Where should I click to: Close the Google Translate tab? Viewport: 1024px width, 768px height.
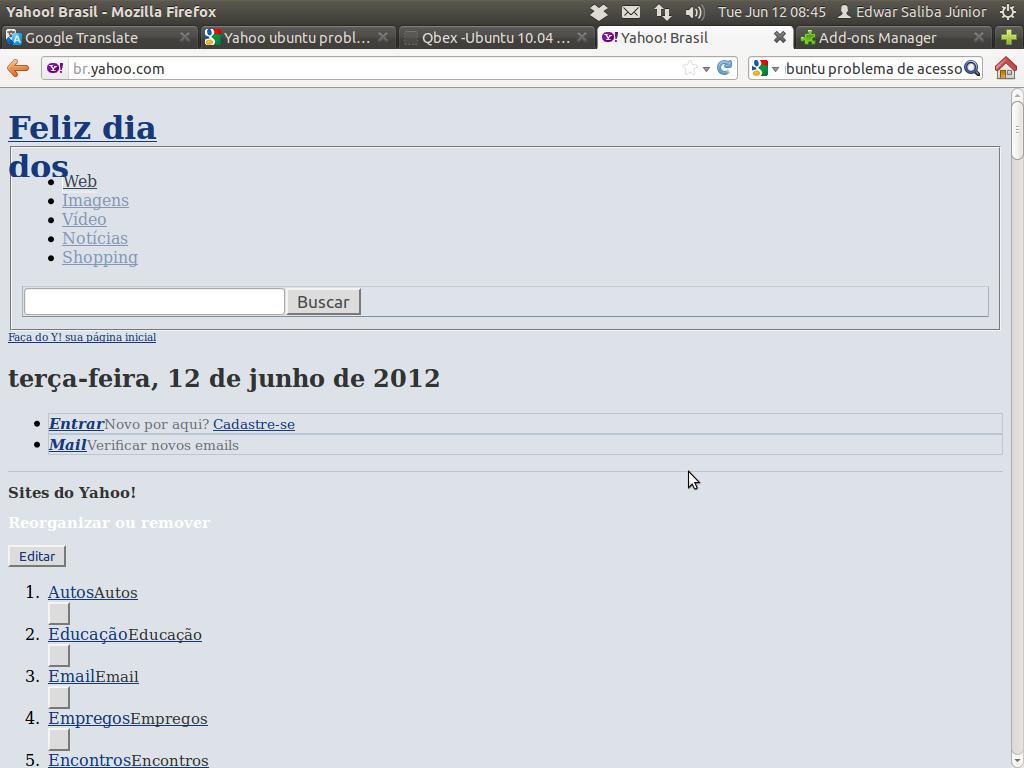pyautogui.click(x=185, y=37)
